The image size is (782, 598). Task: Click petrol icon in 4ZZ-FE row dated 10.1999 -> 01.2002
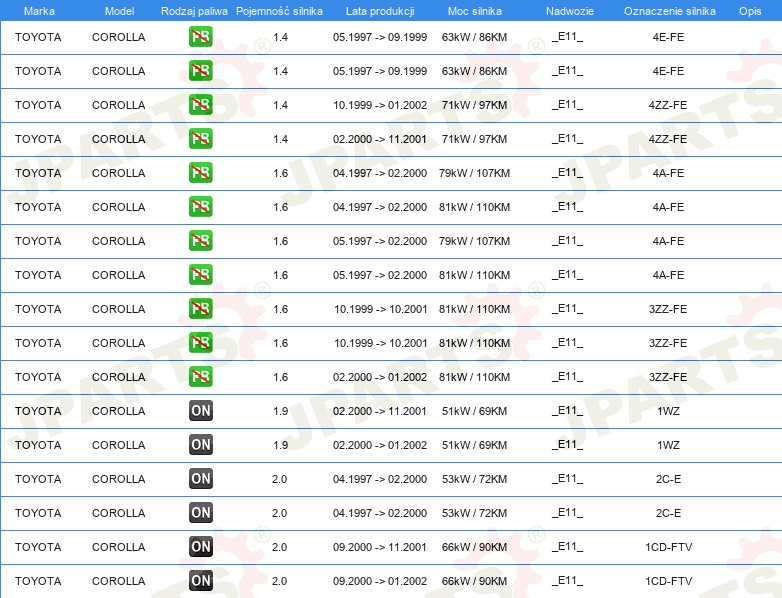coord(200,105)
